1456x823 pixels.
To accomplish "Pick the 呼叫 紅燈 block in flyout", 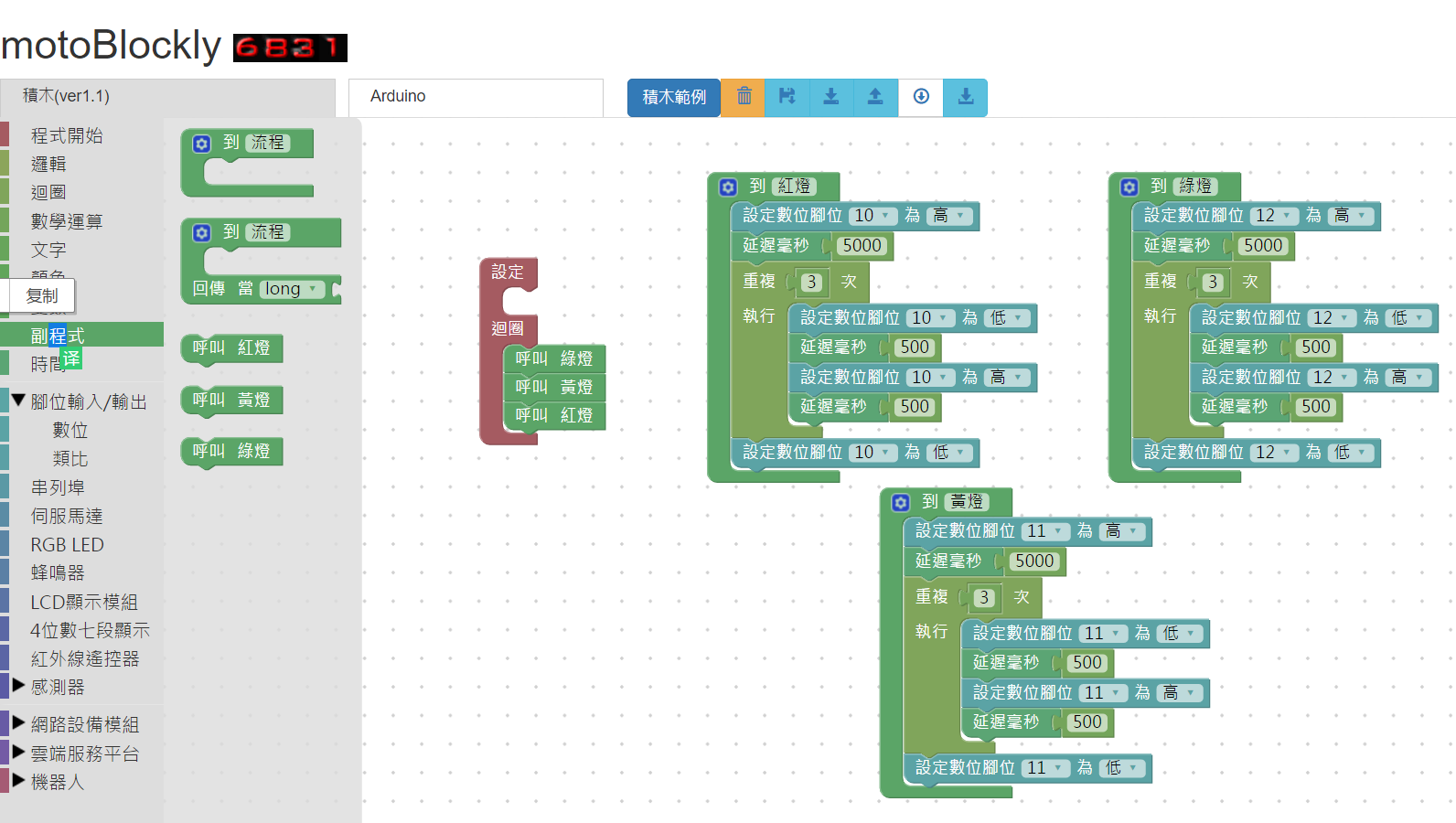I will click(x=231, y=348).
